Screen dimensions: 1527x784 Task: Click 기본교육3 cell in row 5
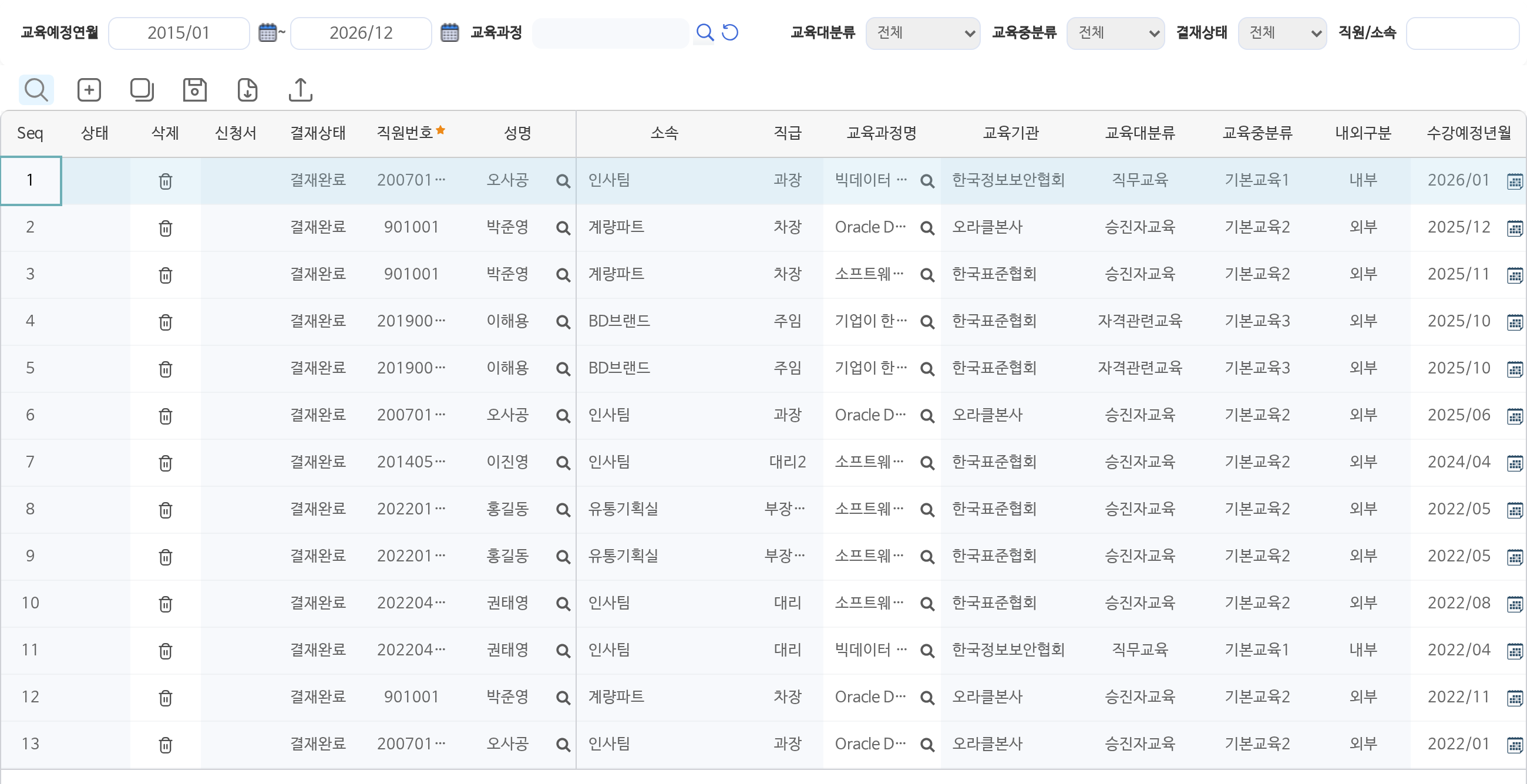(x=1257, y=368)
